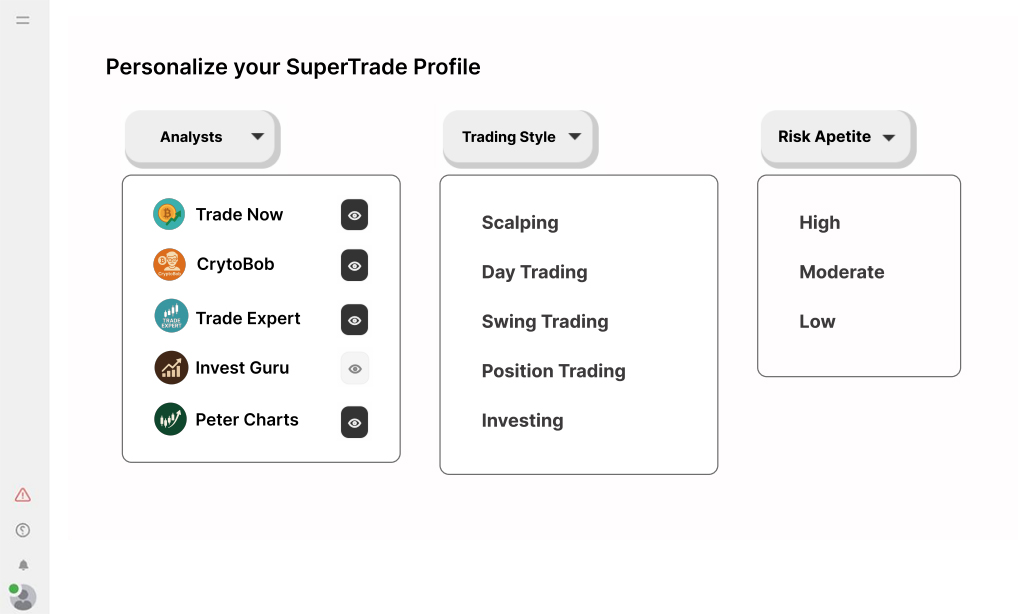Toggle visibility eye for Invest Guru
This screenshot has height=614, width=1018.
[x=354, y=369]
